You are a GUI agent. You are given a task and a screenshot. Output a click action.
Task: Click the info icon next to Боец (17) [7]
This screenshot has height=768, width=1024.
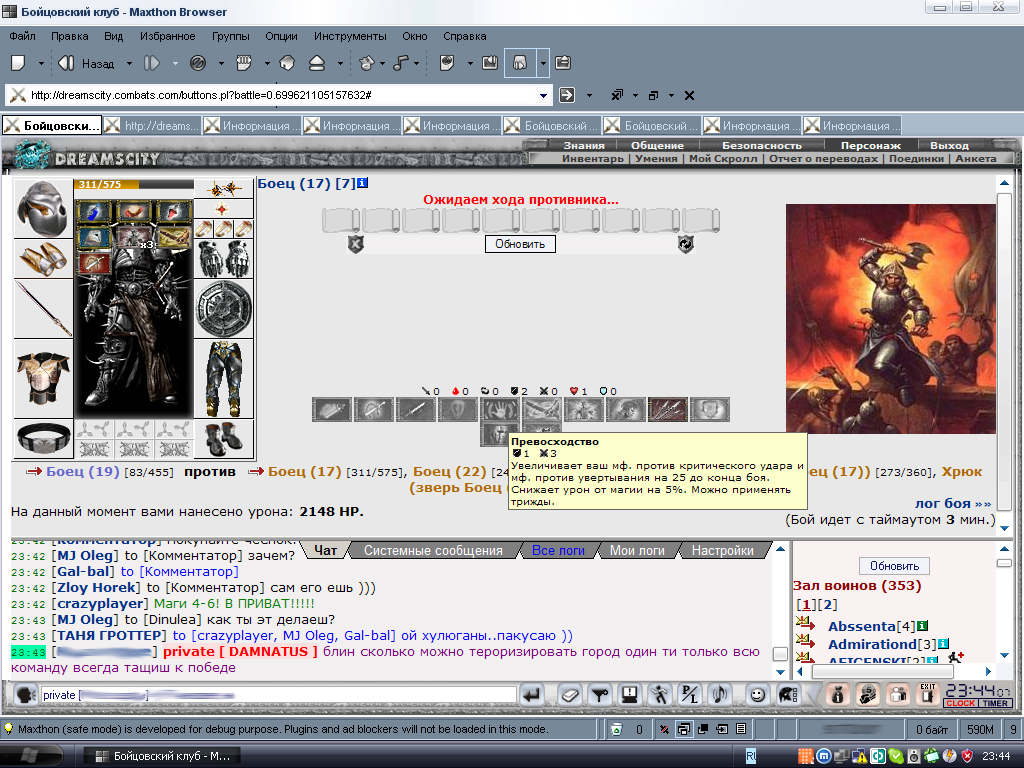362,184
